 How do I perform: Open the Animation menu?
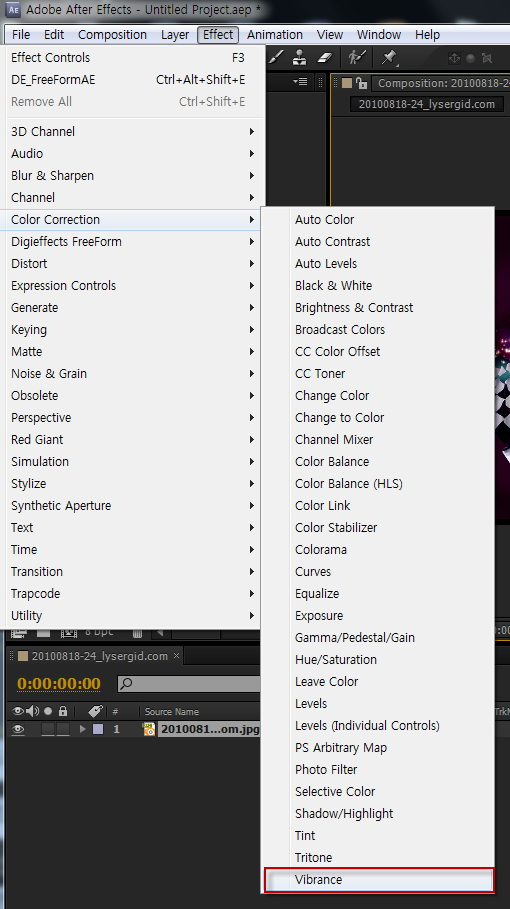[x=275, y=35]
